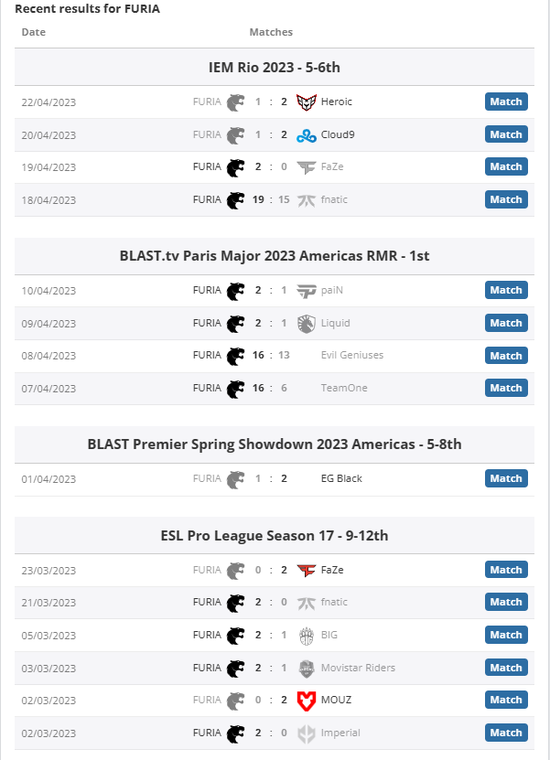Click the paiN team logo icon

click(306, 291)
